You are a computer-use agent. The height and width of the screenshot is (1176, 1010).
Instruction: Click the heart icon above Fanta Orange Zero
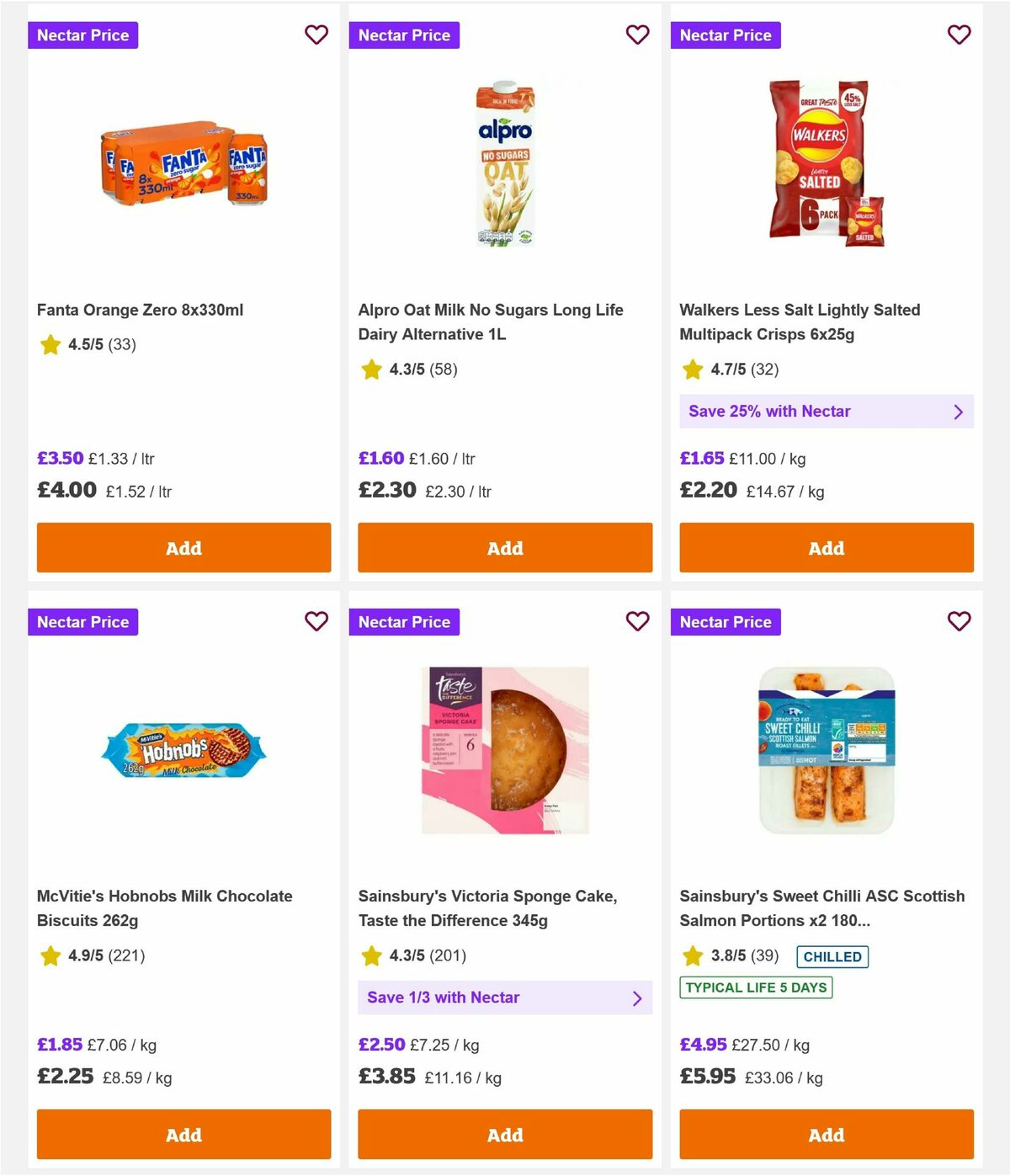(x=316, y=35)
